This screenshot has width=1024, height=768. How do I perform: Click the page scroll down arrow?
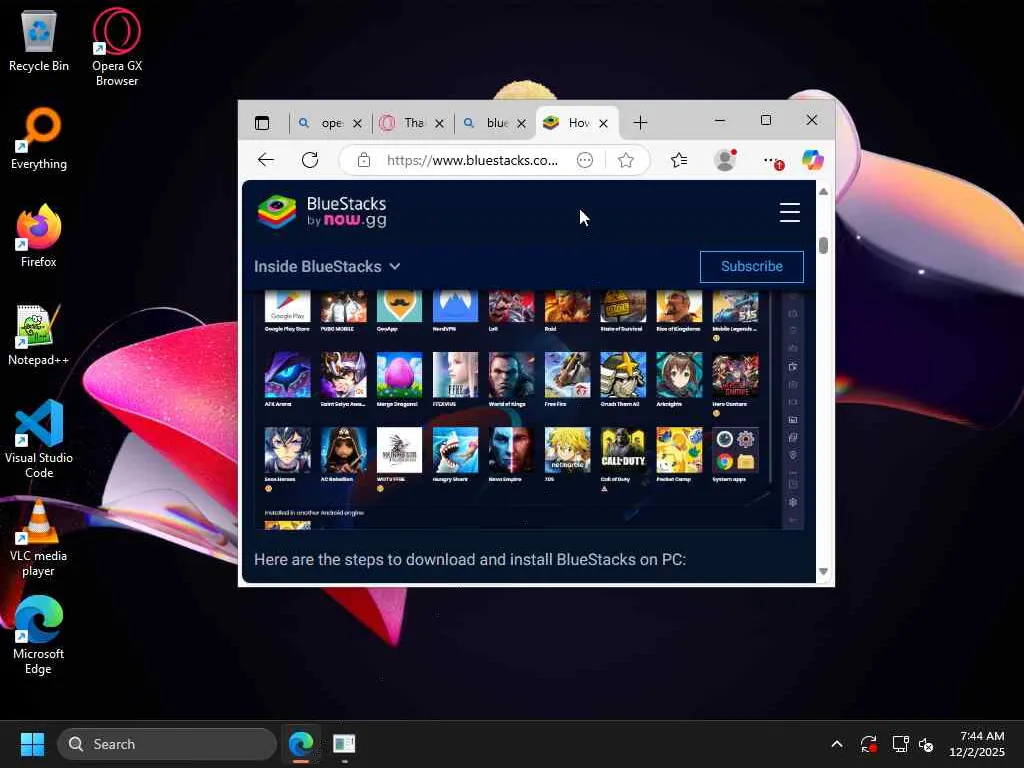coord(824,571)
